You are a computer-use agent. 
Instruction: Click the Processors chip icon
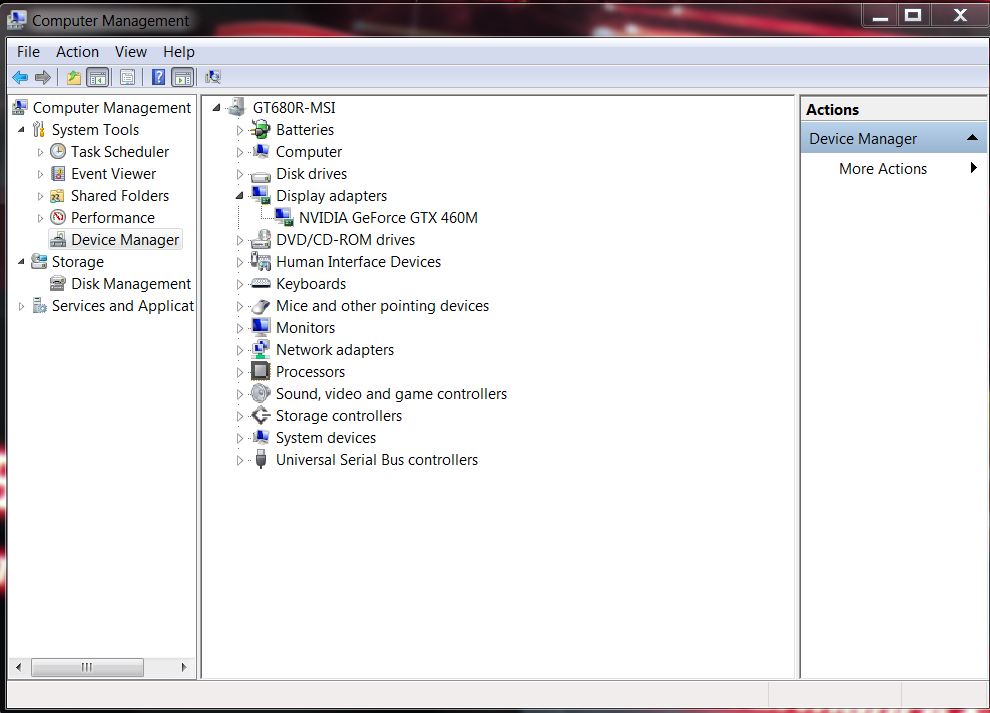coord(260,371)
